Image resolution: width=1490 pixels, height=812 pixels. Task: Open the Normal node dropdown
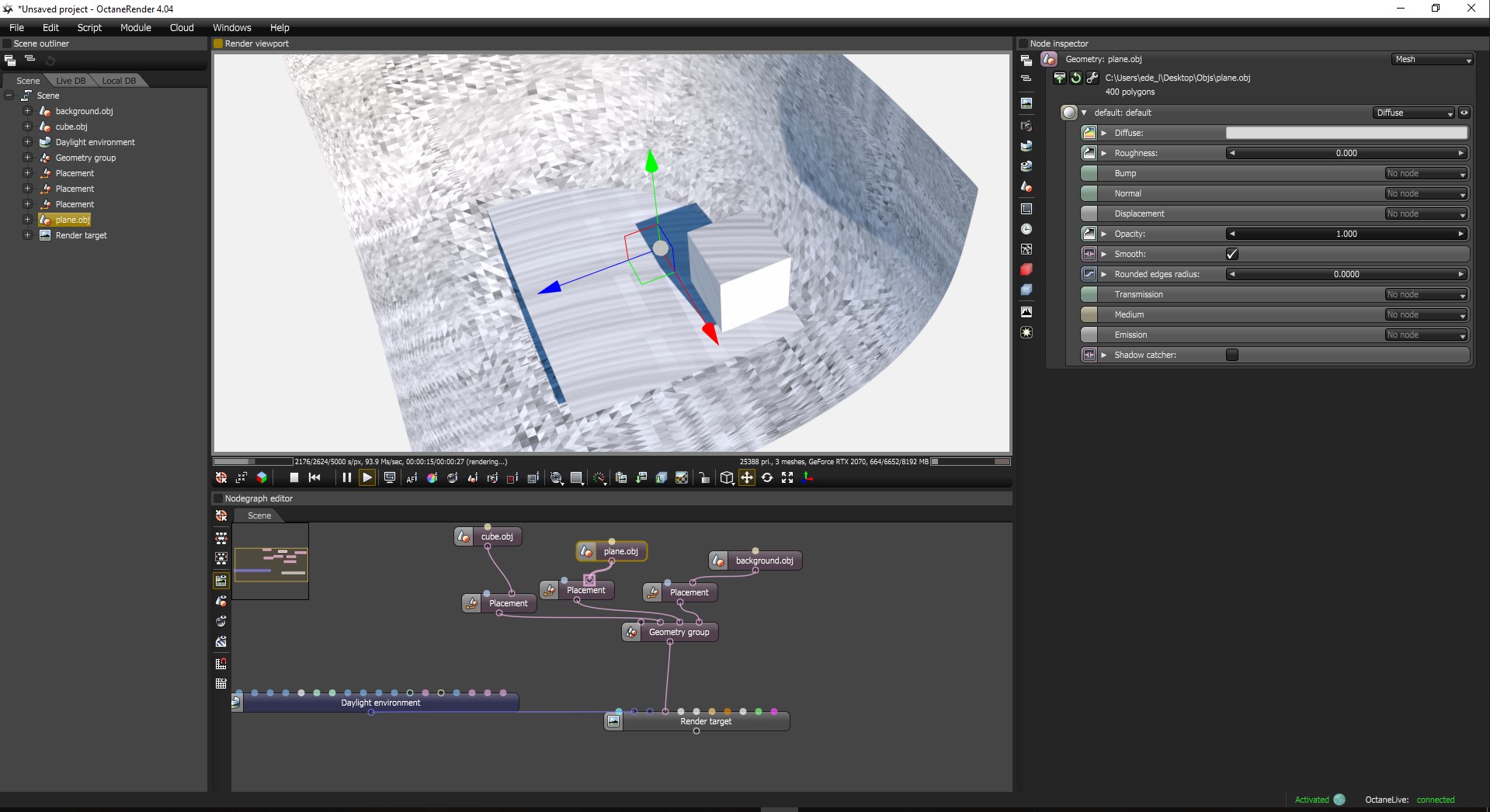pos(1426,193)
